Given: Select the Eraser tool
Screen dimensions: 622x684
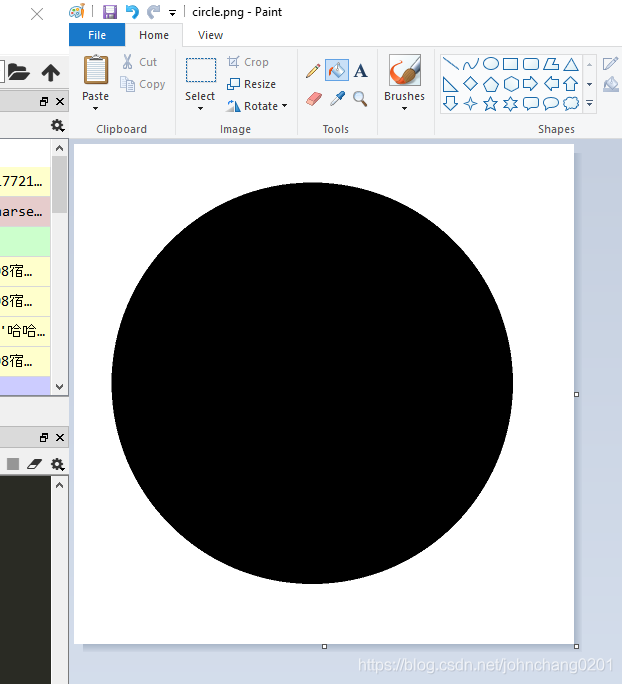Looking at the screenshot, I should pos(314,99).
